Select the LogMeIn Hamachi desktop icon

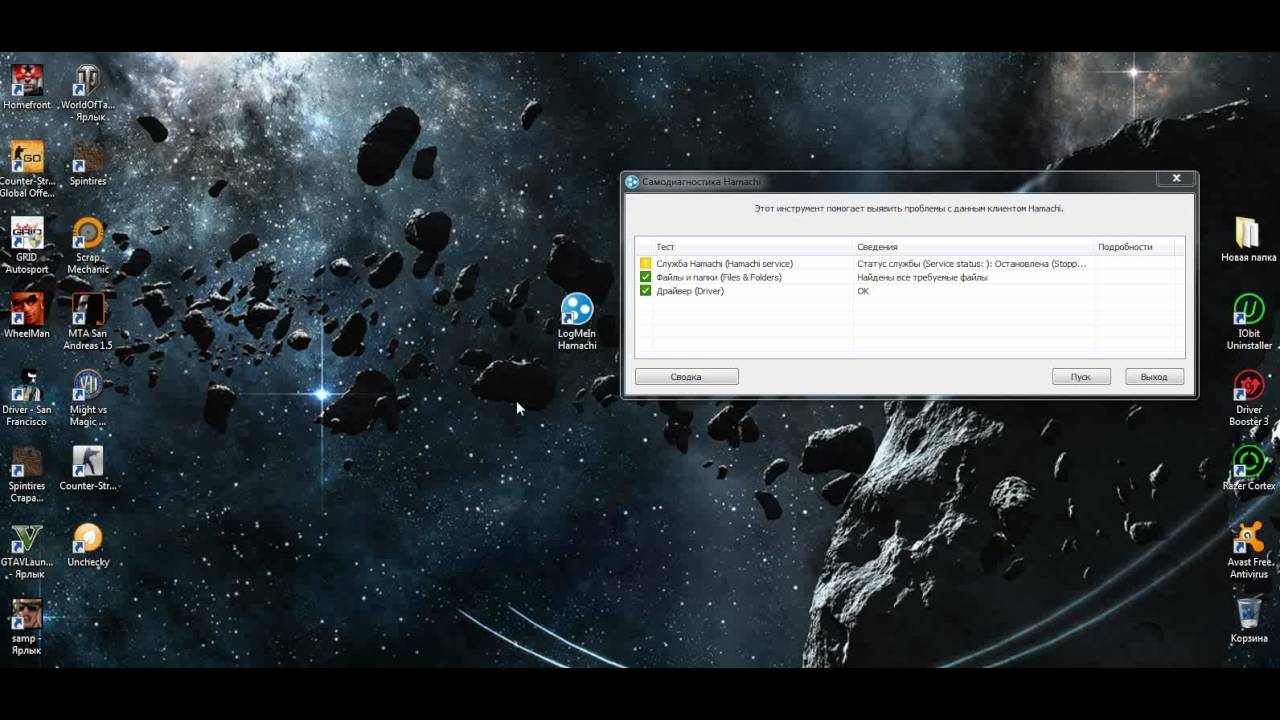(x=577, y=321)
